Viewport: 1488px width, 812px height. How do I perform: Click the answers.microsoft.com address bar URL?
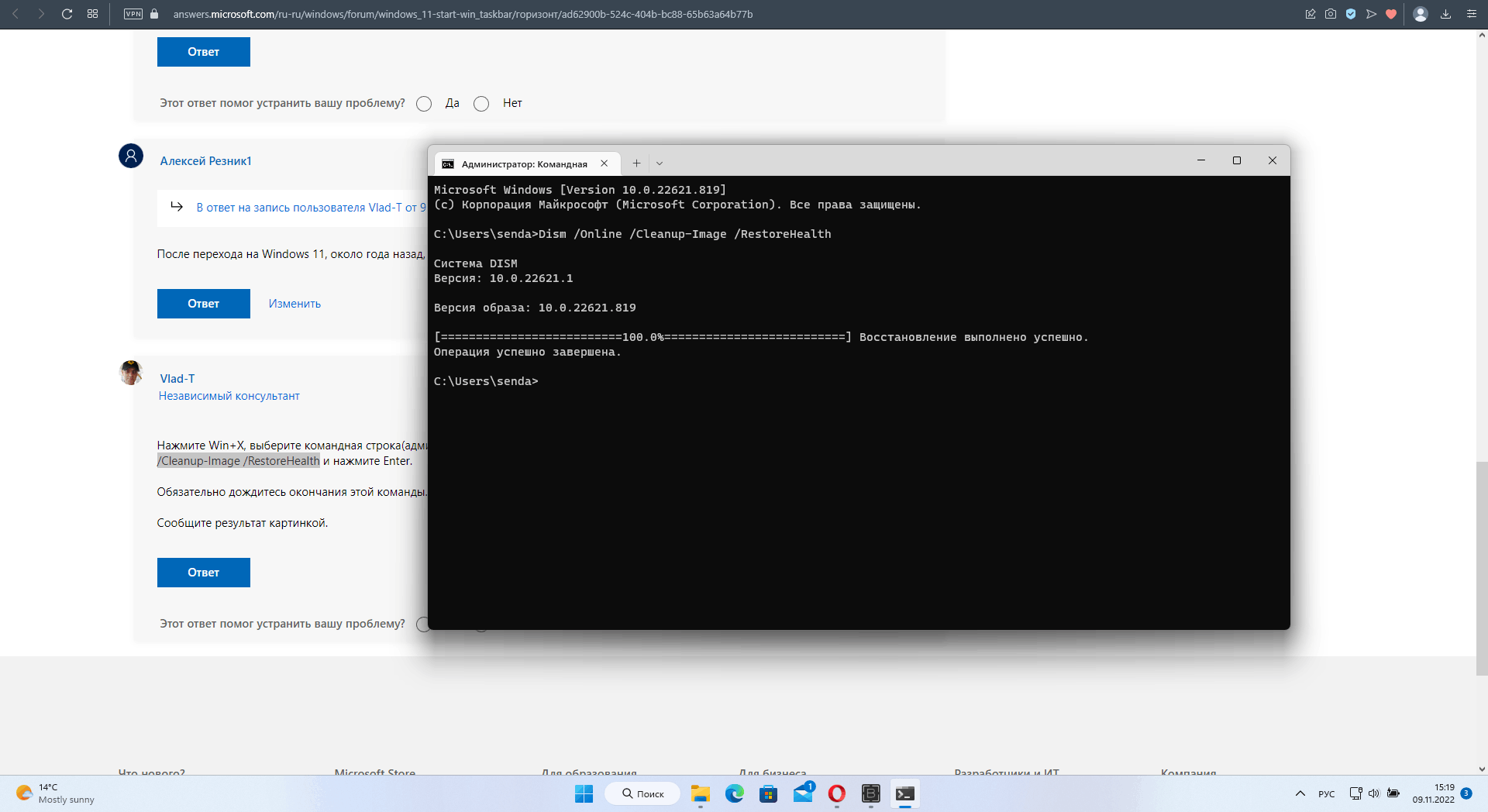coord(463,14)
